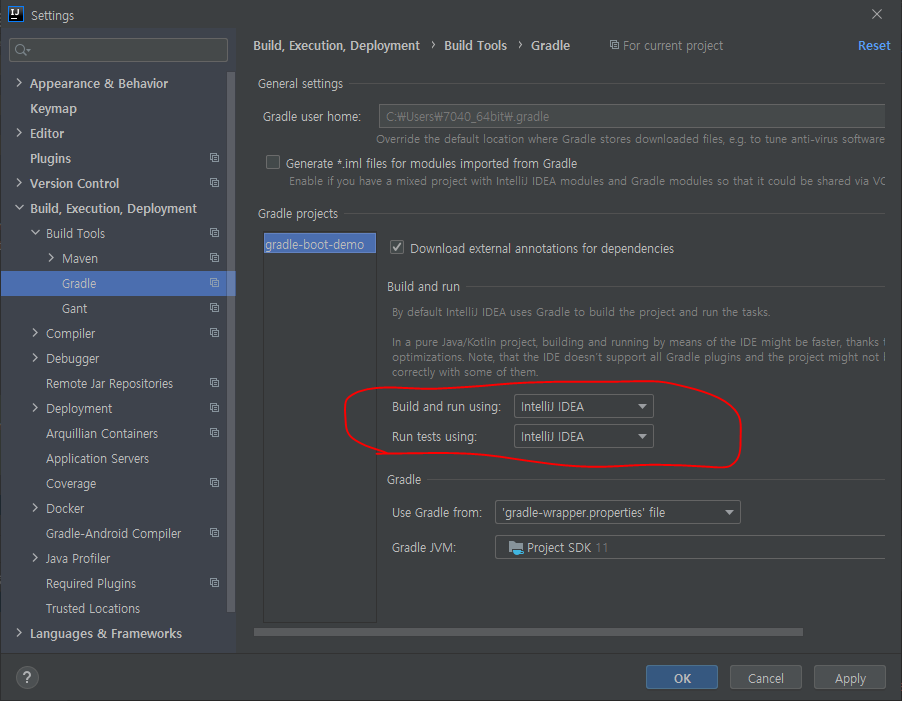
Task: Click the settings tree vertical scrollbar
Action: (231, 342)
